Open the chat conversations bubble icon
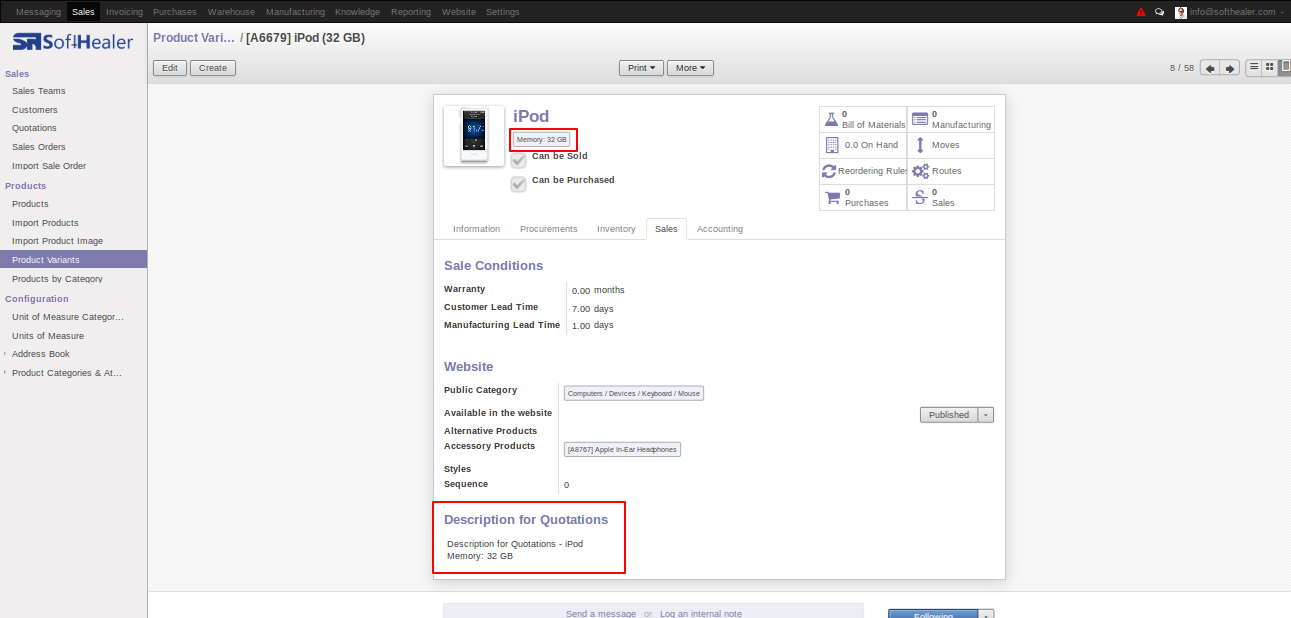Image resolution: width=1291 pixels, height=618 pixels. click(1160, 12)
